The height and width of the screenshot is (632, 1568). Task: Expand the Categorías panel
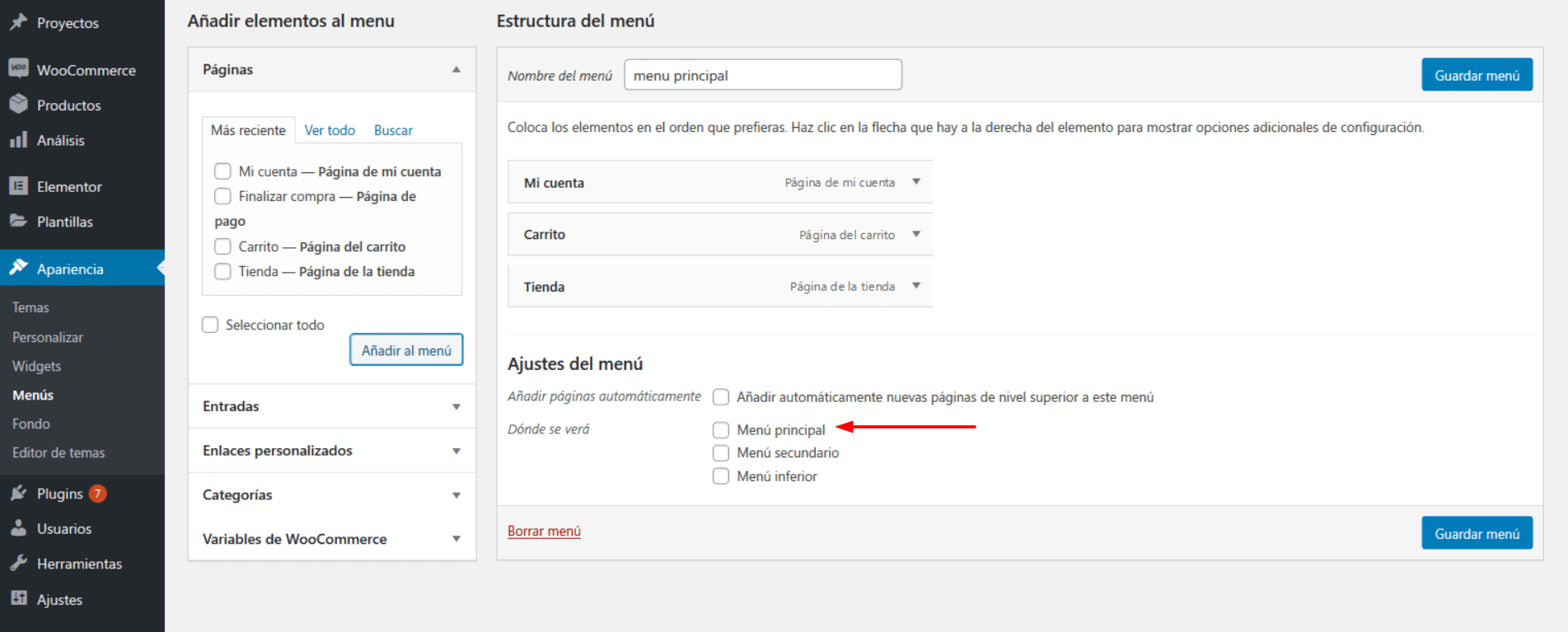click(456, 495)
